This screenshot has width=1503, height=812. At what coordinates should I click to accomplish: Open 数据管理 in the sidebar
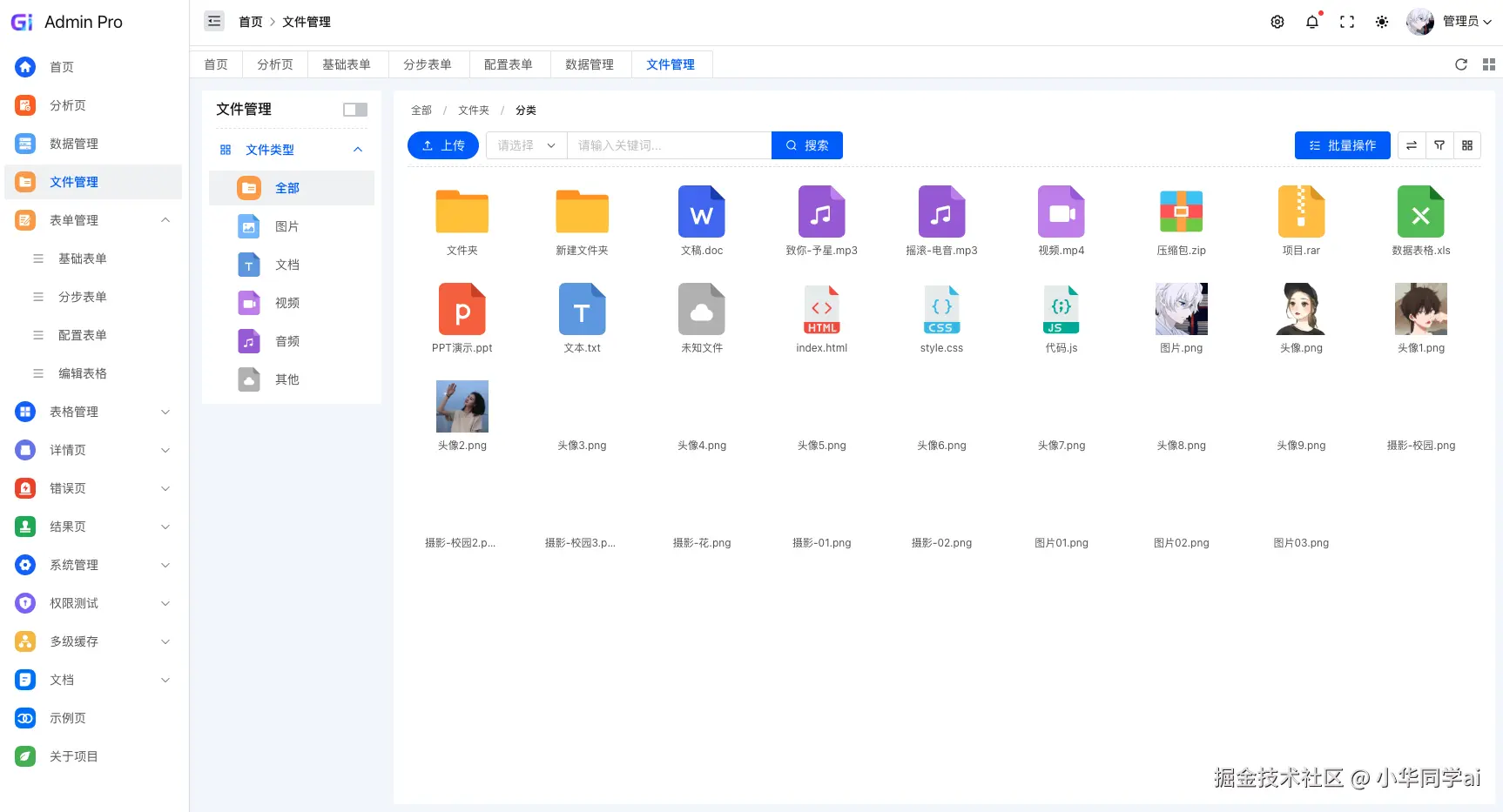pyautogui.click(x=93, y=144)
